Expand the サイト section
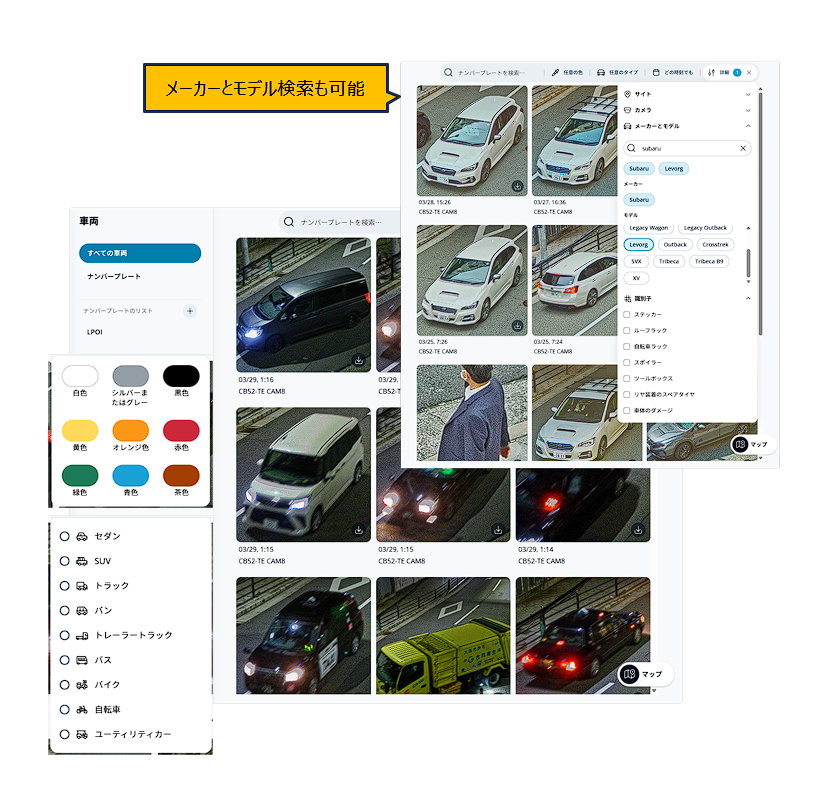Screen dimensions: 826x794 (748, 94)
